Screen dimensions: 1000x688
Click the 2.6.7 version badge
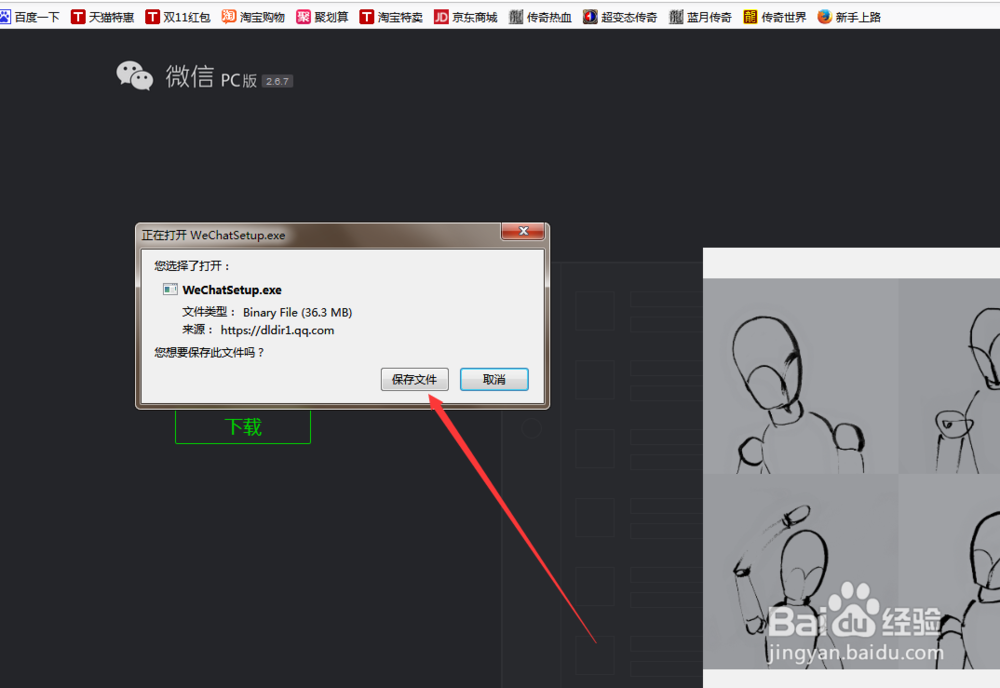(x=277, y=82)
